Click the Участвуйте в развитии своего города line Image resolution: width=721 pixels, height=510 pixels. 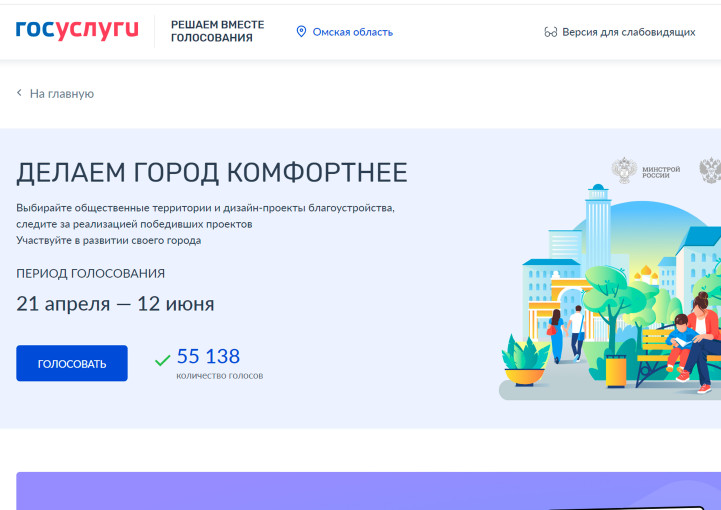109,241
